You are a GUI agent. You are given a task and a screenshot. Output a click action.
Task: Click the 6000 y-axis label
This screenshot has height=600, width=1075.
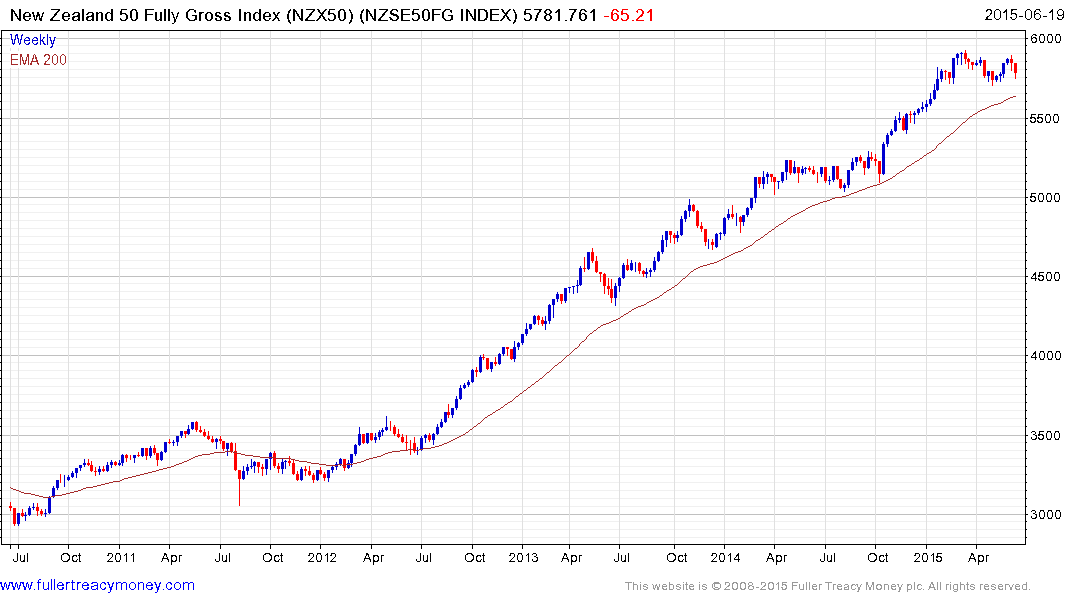tap(1045, 39)
